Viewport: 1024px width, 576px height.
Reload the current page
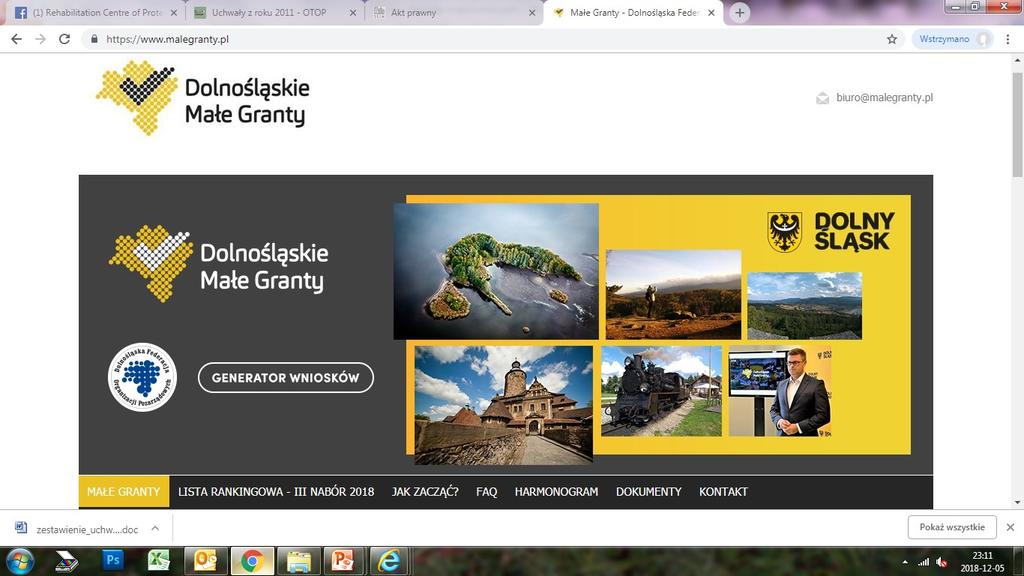[64, 39]
